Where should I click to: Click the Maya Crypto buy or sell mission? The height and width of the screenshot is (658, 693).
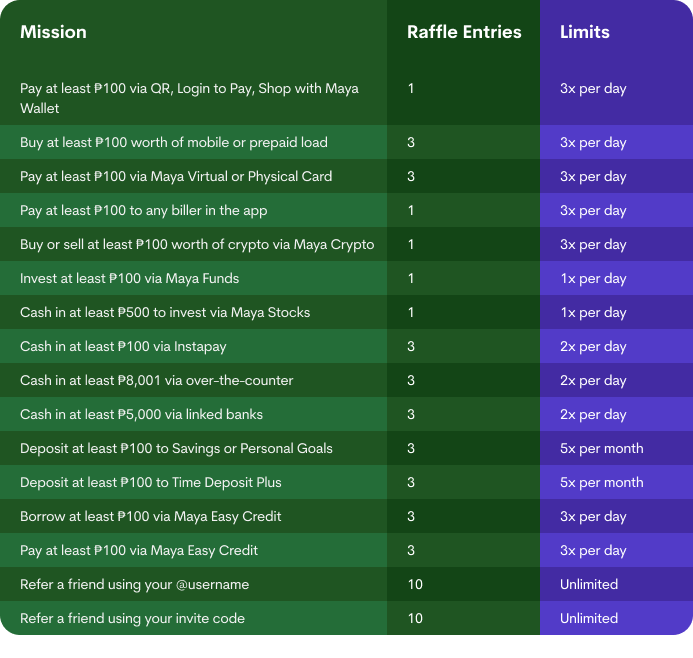click(x=197, y=245)
